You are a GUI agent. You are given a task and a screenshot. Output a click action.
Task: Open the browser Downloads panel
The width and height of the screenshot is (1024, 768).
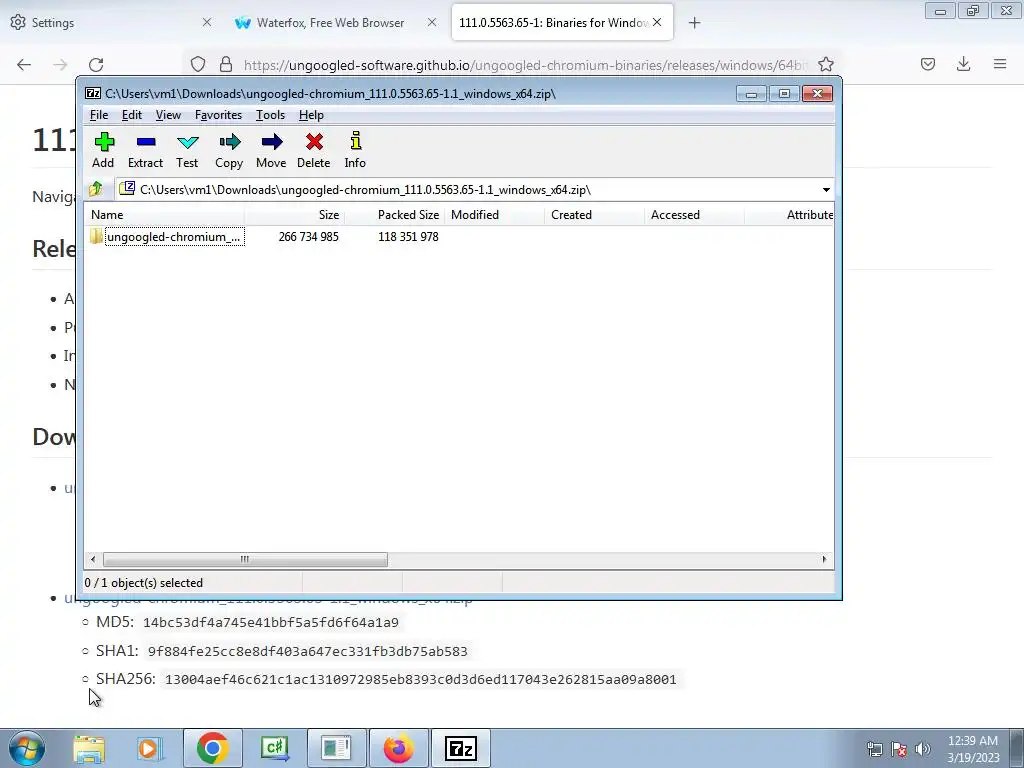coord(963,64)
